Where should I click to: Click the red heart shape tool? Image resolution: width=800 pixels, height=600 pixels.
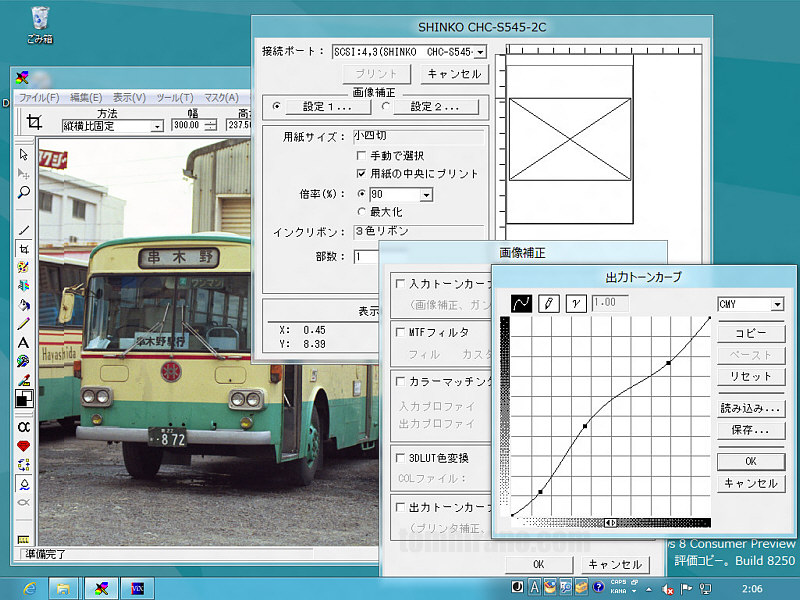tap(24, 446)
